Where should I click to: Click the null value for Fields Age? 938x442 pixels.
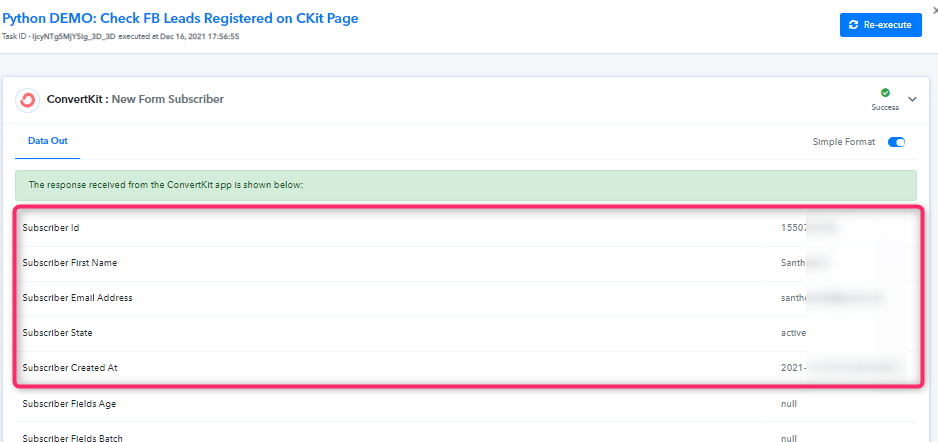pyautogui.click(x=788, y=404)
